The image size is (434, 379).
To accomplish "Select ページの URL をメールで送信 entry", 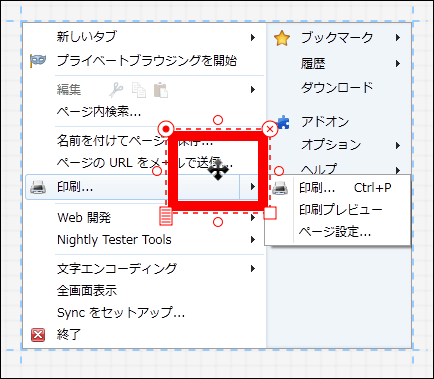I will click(144, 163).
